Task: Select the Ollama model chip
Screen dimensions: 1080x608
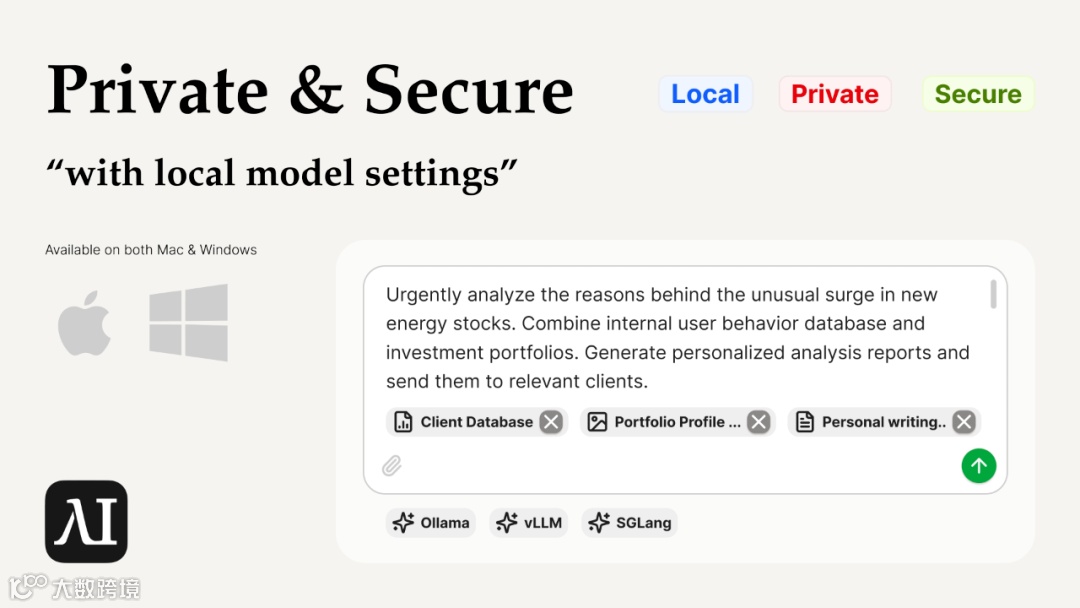Action: pyautogui.click(x=431, y=523)
